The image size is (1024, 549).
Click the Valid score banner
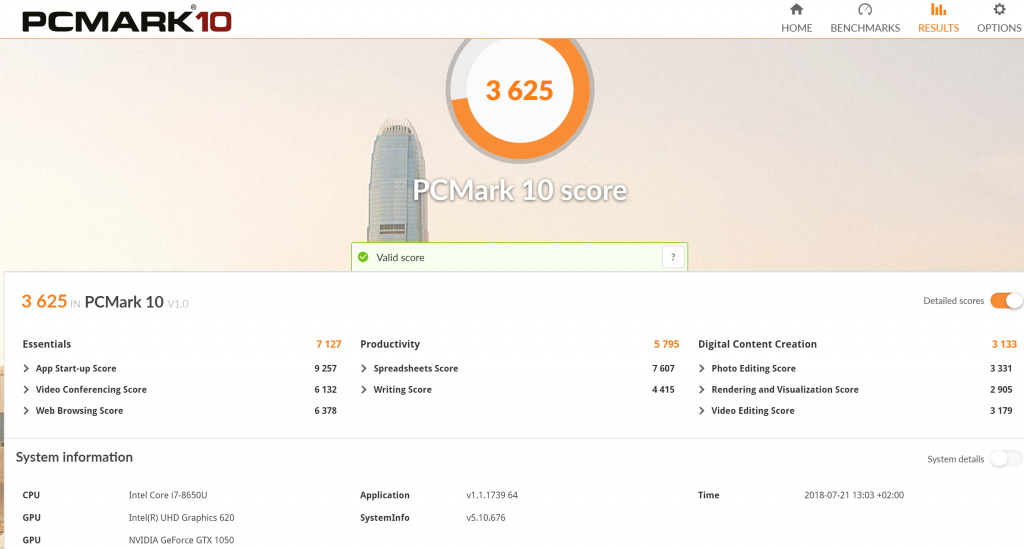(519, 257)
